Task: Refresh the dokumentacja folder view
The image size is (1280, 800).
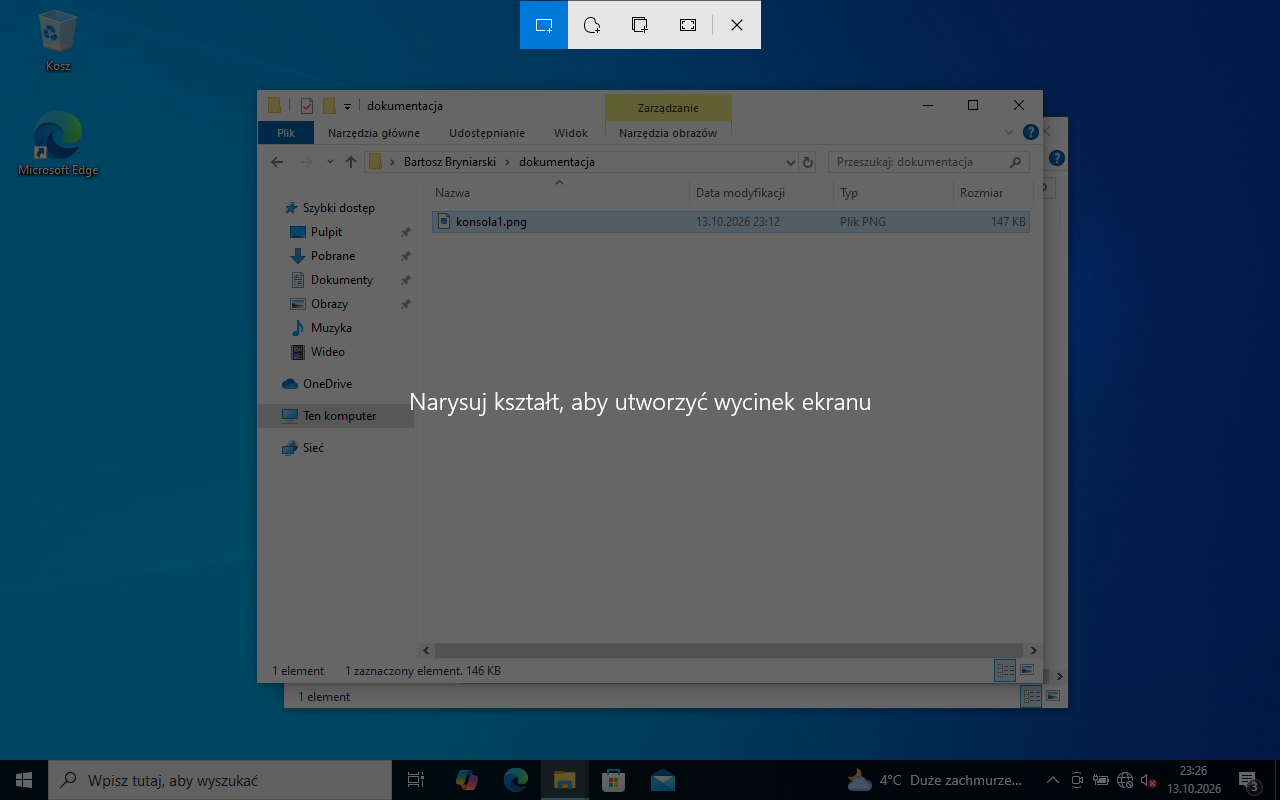Action: [x=808, y=162]
